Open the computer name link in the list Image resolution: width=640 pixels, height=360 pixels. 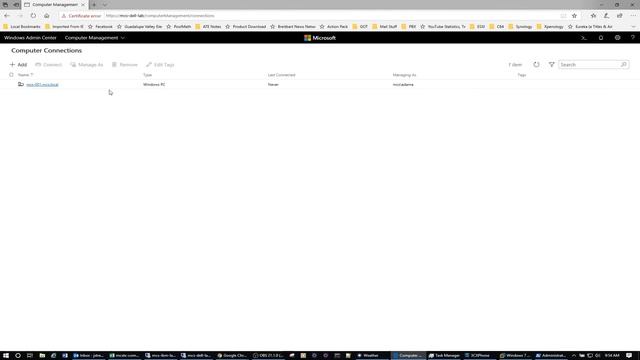point(42,84)
